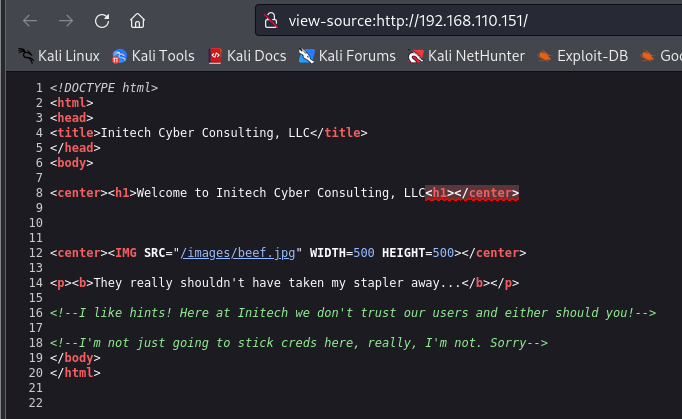Open the Exploit-DB bookmark
Viewport: 682px width, 419px height.
[583, 56]
